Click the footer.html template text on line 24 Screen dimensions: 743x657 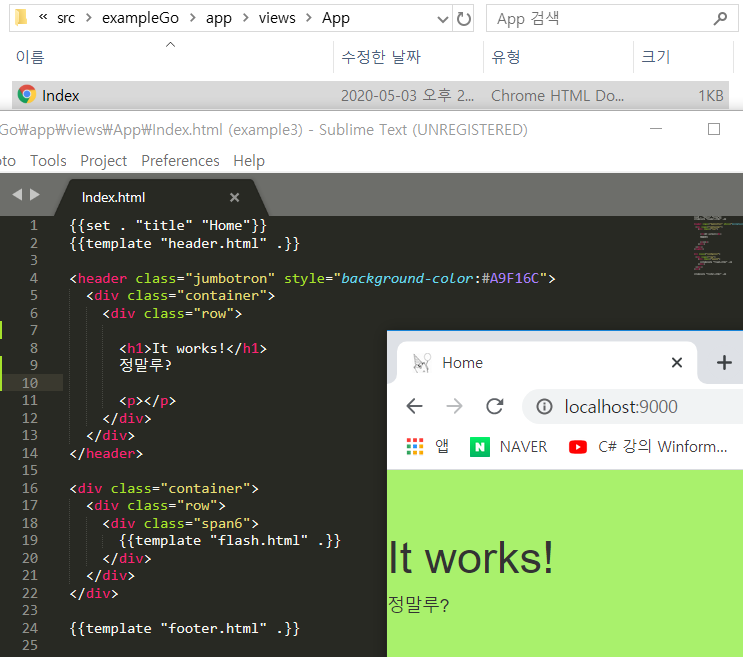tap(213, 629)
